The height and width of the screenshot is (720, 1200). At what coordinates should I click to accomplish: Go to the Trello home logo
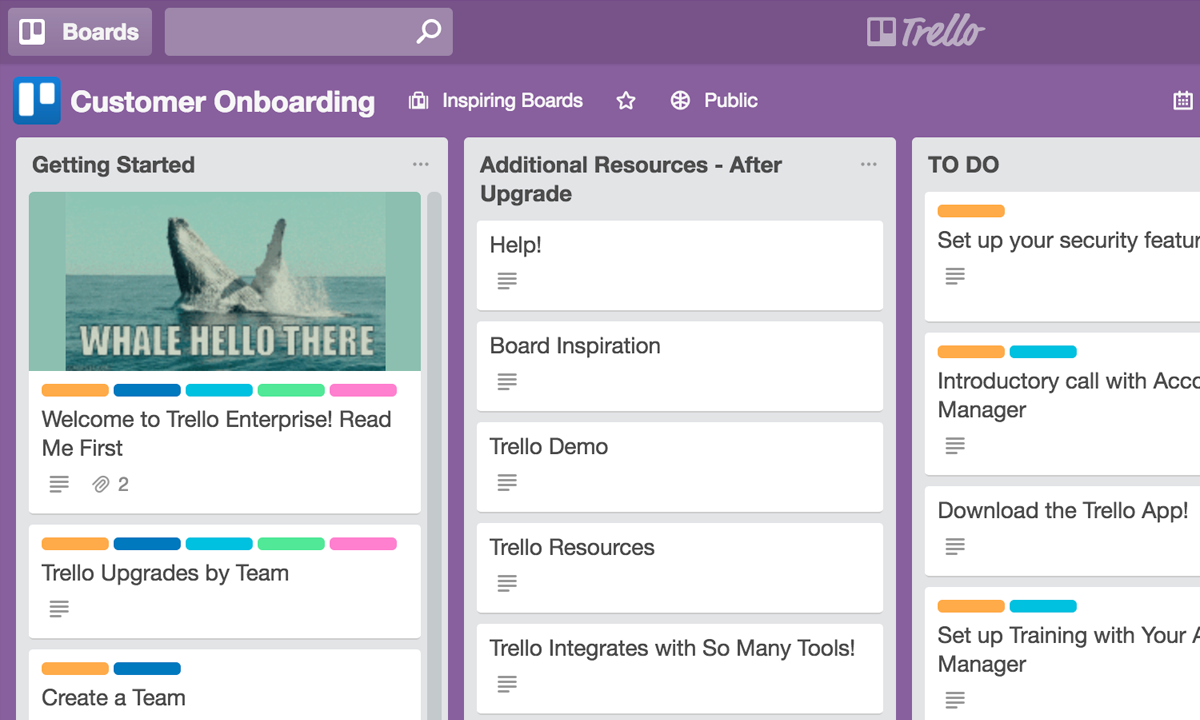926,32
